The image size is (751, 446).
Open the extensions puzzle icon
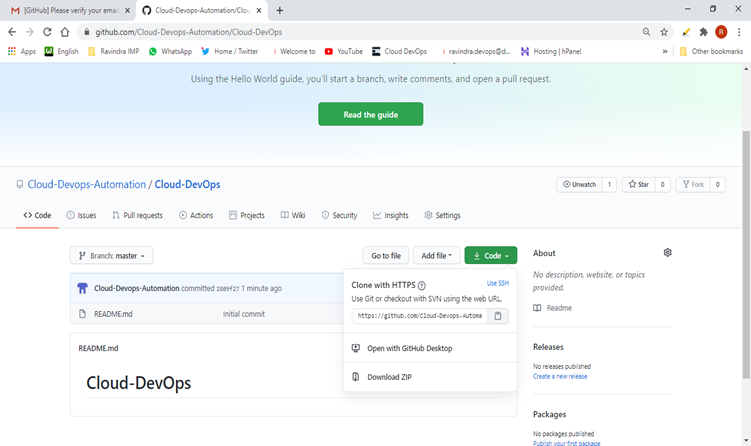(703, 32)
